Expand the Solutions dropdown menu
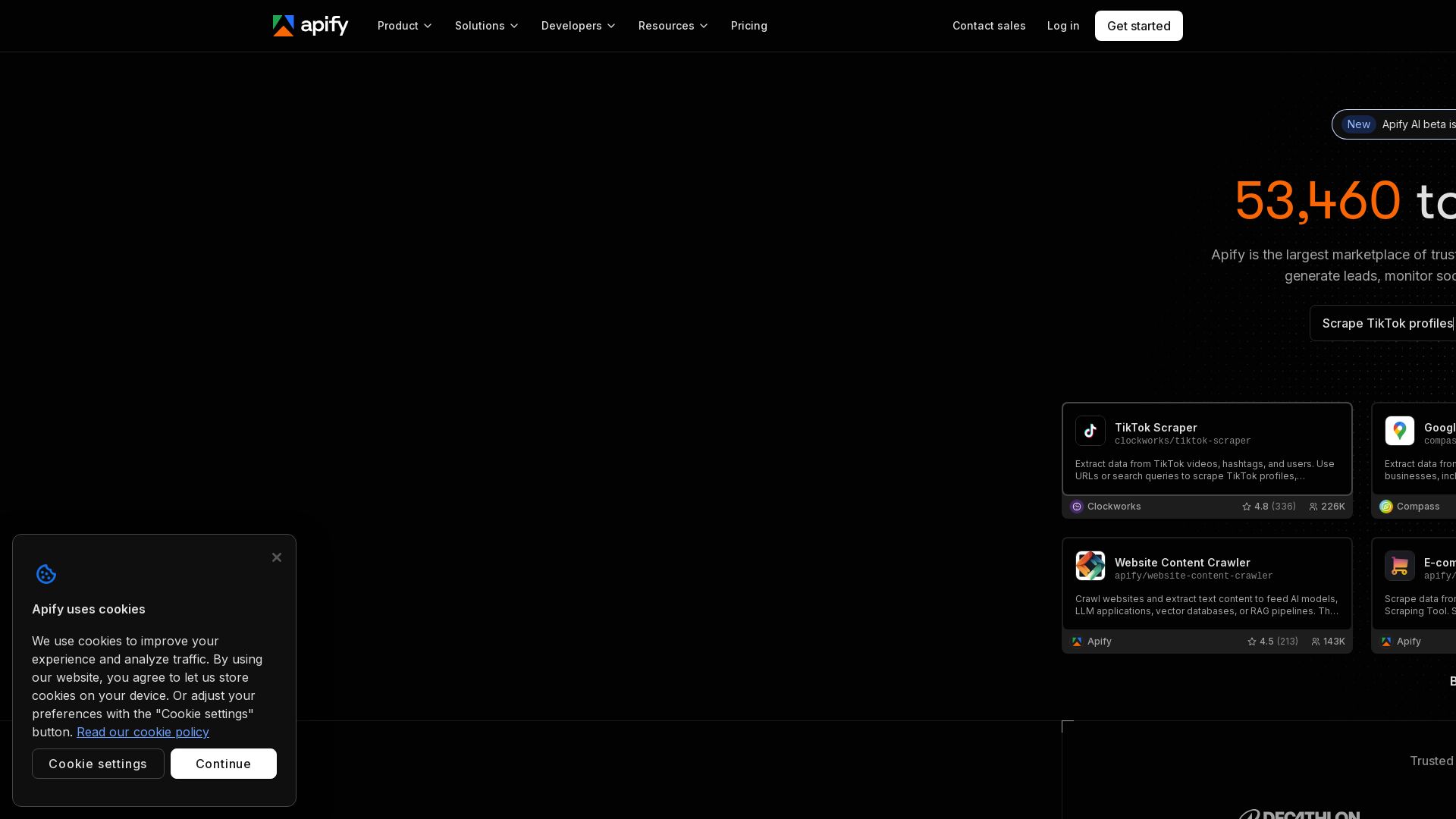Screen dimensions: 1456x819 point(487,26)
